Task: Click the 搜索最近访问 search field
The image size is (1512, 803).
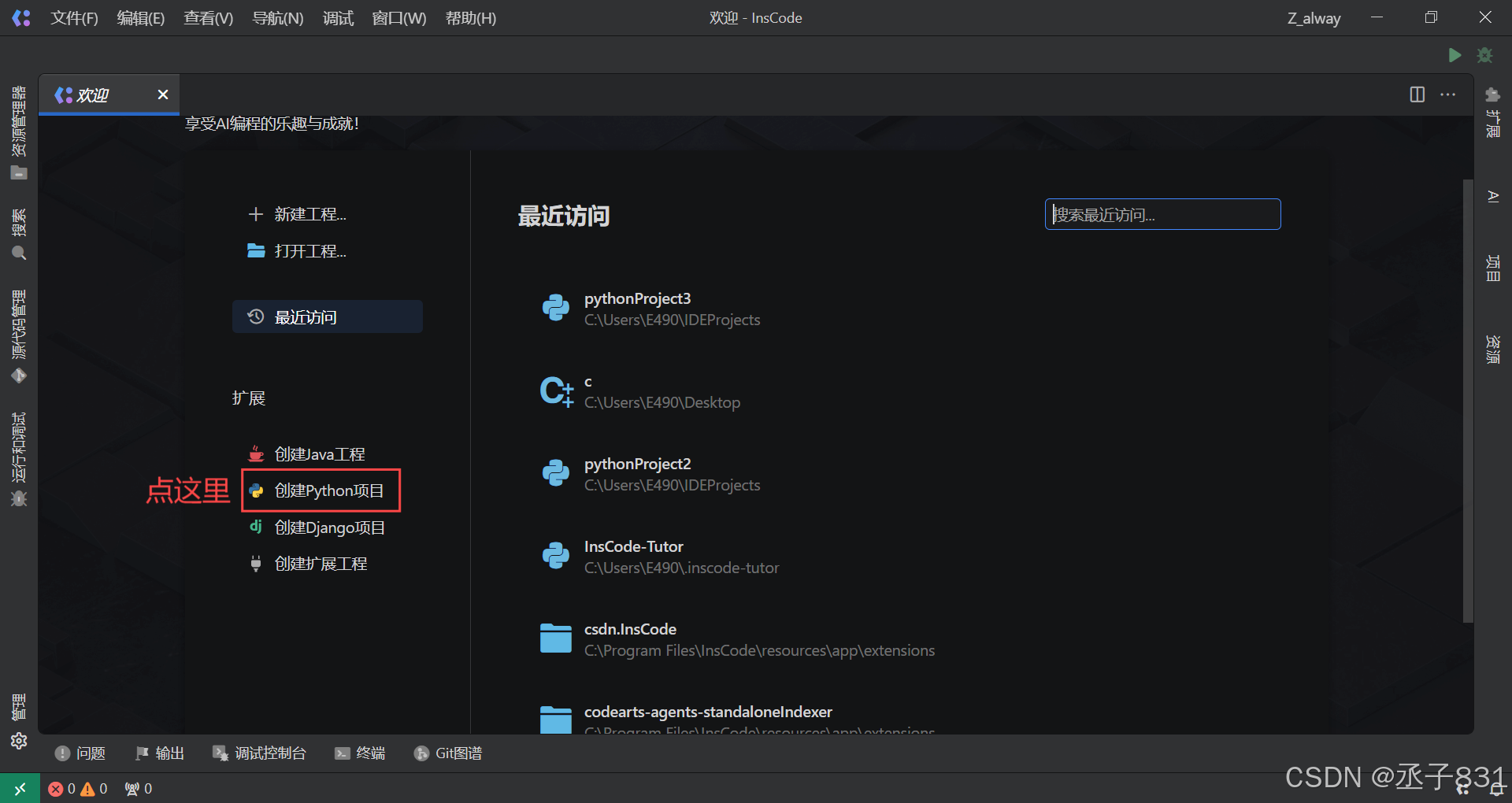Action: (1162, 214)
